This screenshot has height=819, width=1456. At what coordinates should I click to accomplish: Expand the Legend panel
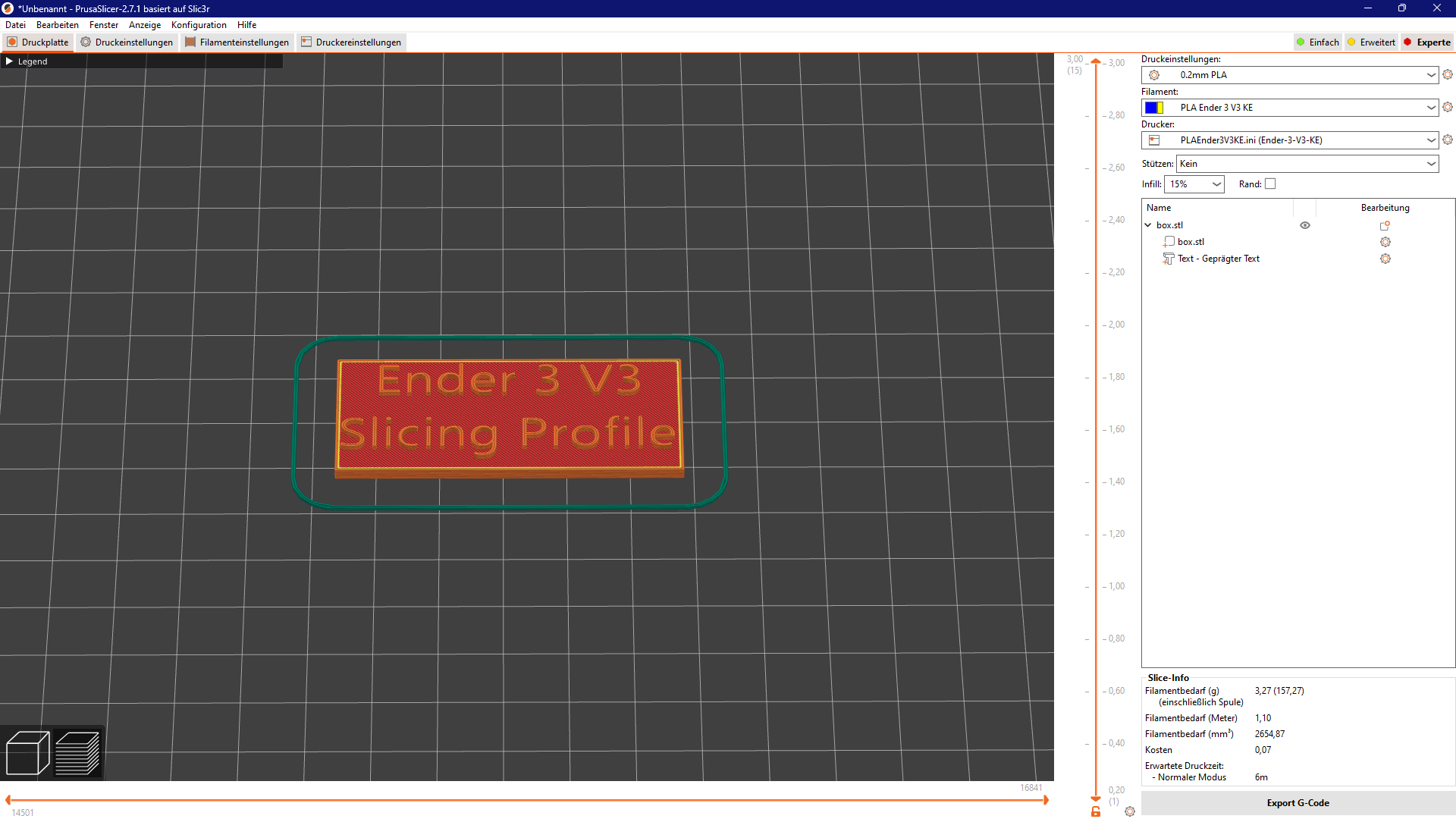coord(9,61)
